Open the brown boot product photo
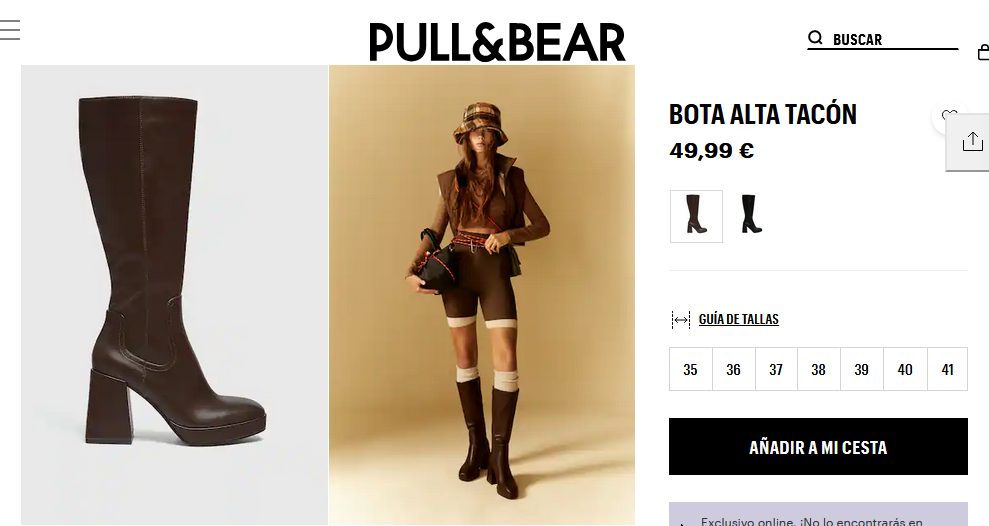 click(174, 295)
